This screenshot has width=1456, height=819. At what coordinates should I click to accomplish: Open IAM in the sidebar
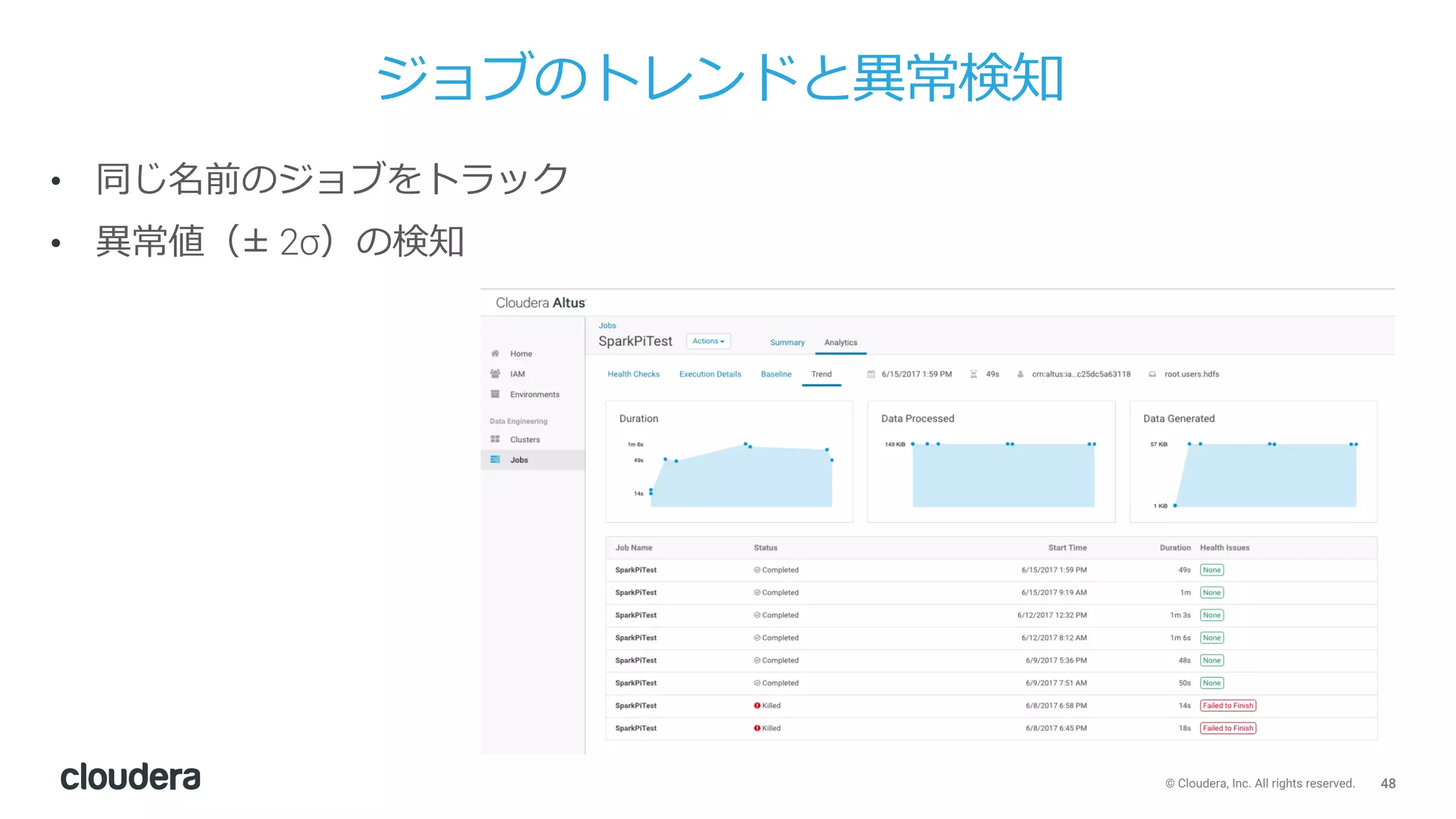click(x=518, y=374)
